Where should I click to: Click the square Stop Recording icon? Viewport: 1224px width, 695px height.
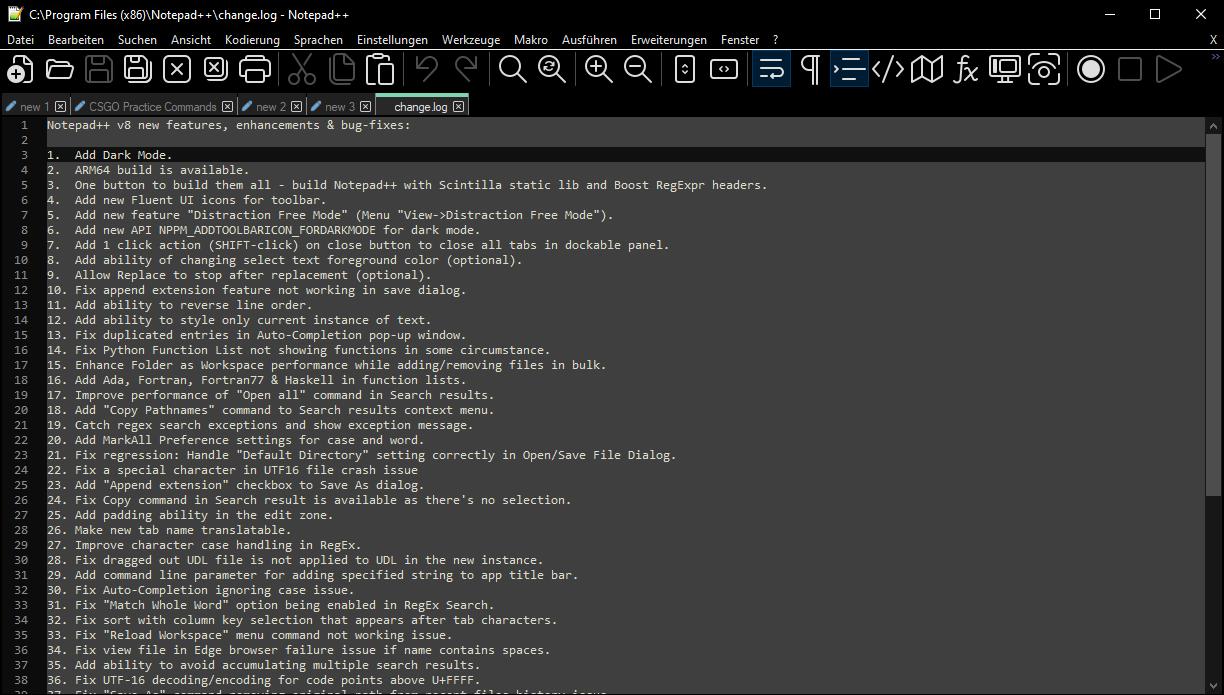pyautogui.click(x=1130, y=69)
